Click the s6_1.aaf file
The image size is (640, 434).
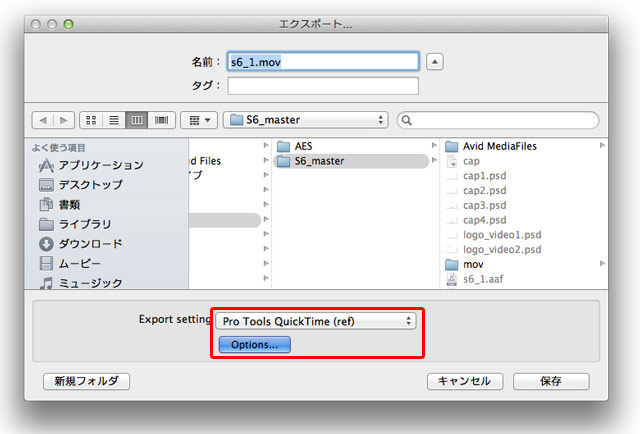click(483, 279)
